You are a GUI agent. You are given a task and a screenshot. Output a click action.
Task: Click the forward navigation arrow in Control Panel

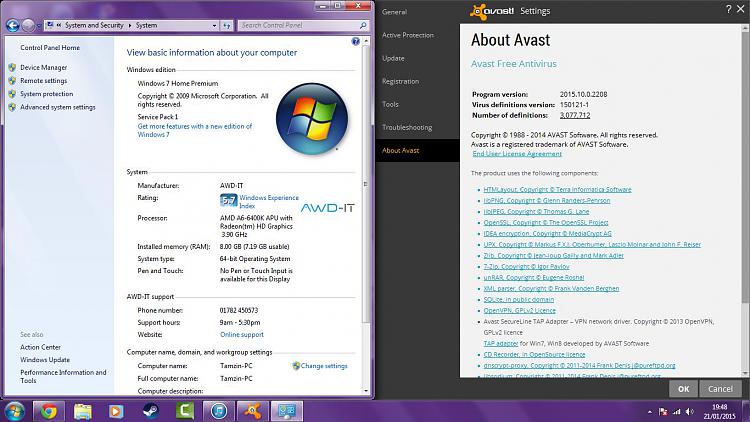tap(28, 25)
